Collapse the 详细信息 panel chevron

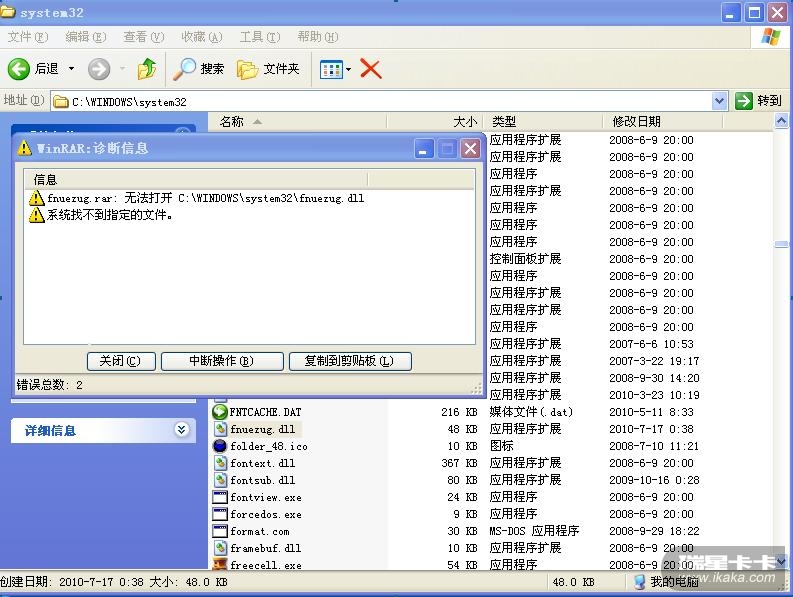181,430
